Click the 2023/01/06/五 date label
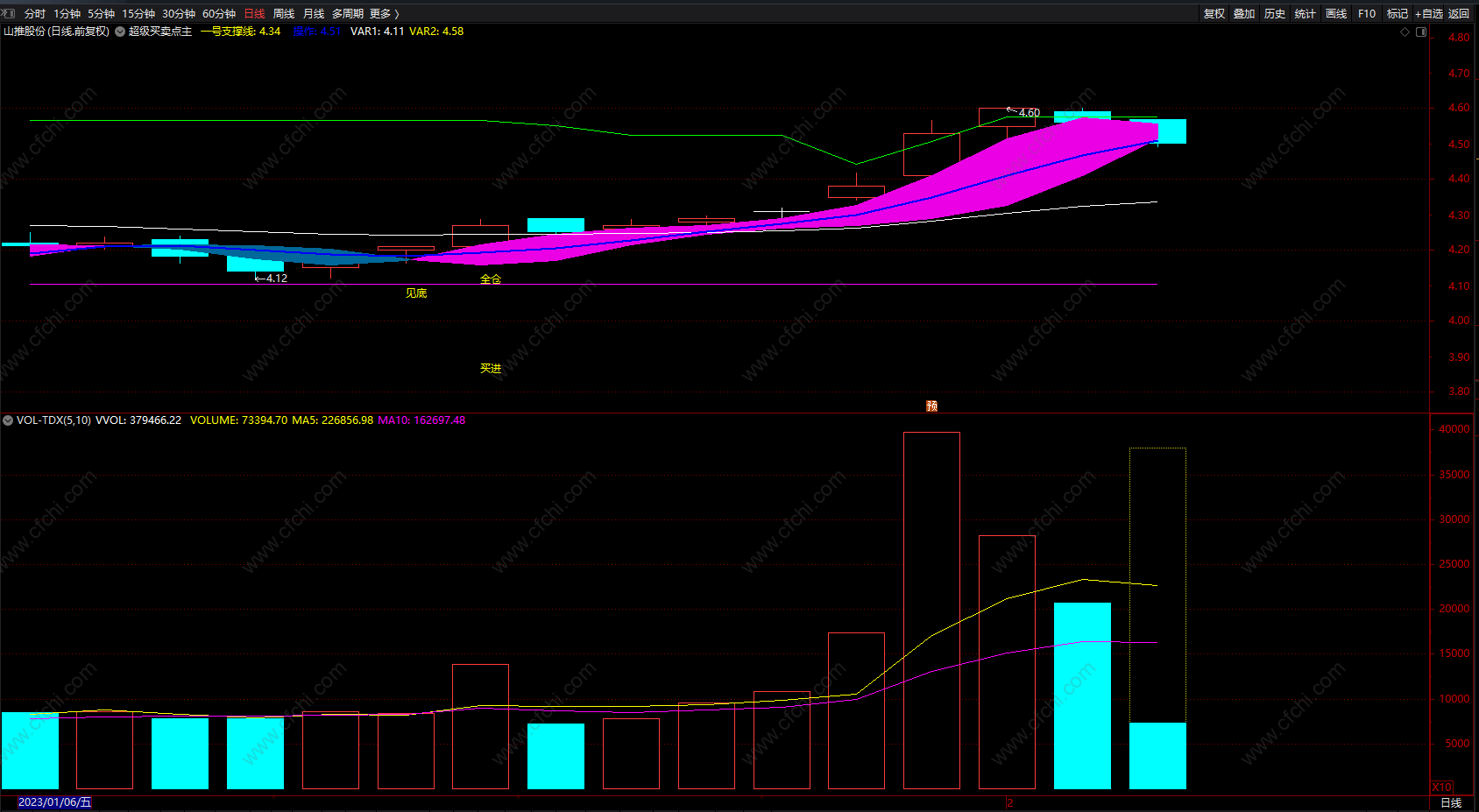 [x=54, y=802]
